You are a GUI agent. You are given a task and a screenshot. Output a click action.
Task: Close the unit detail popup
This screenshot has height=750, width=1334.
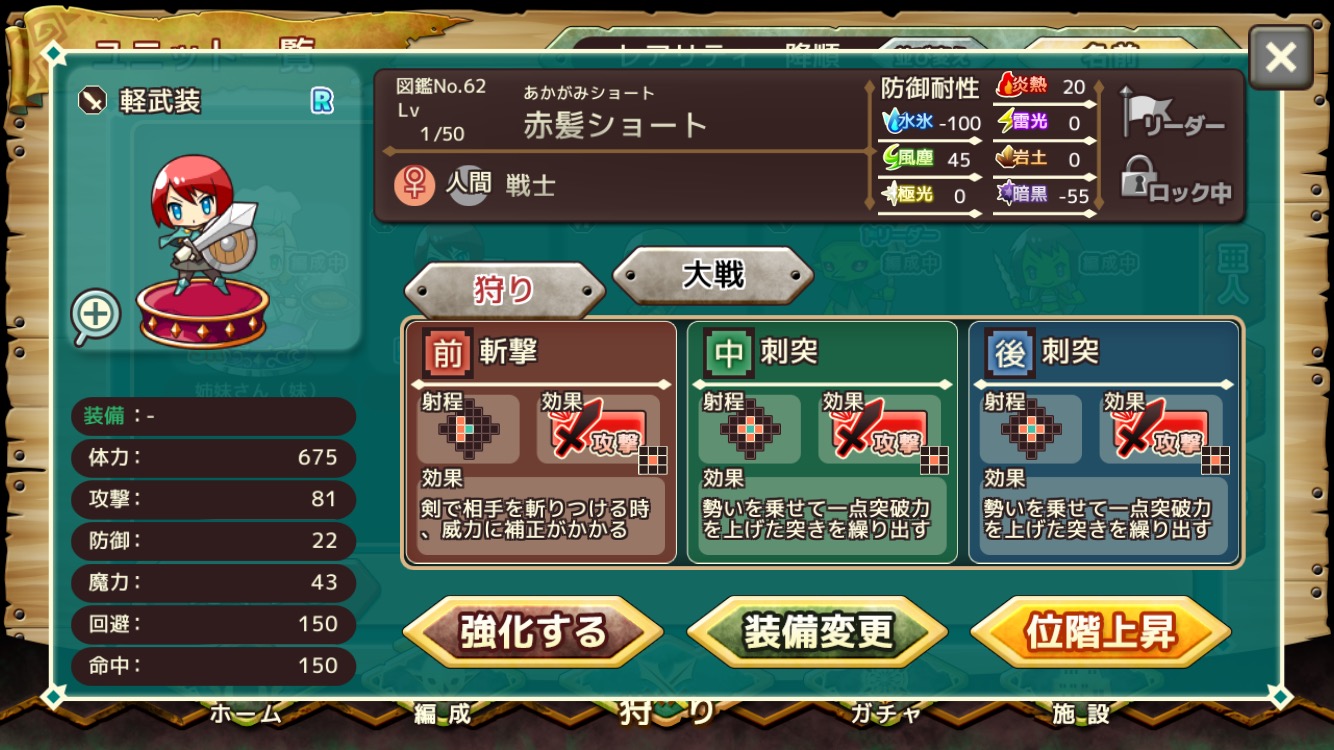pos(1280,58)
